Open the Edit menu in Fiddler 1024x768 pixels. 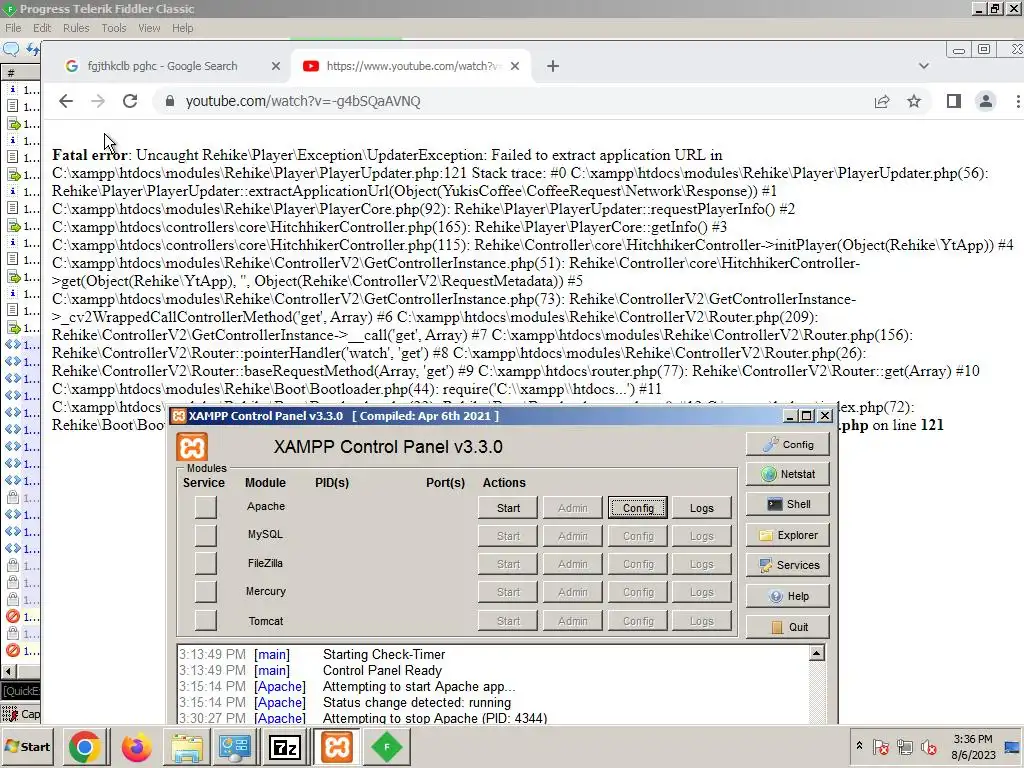(42, 28)
